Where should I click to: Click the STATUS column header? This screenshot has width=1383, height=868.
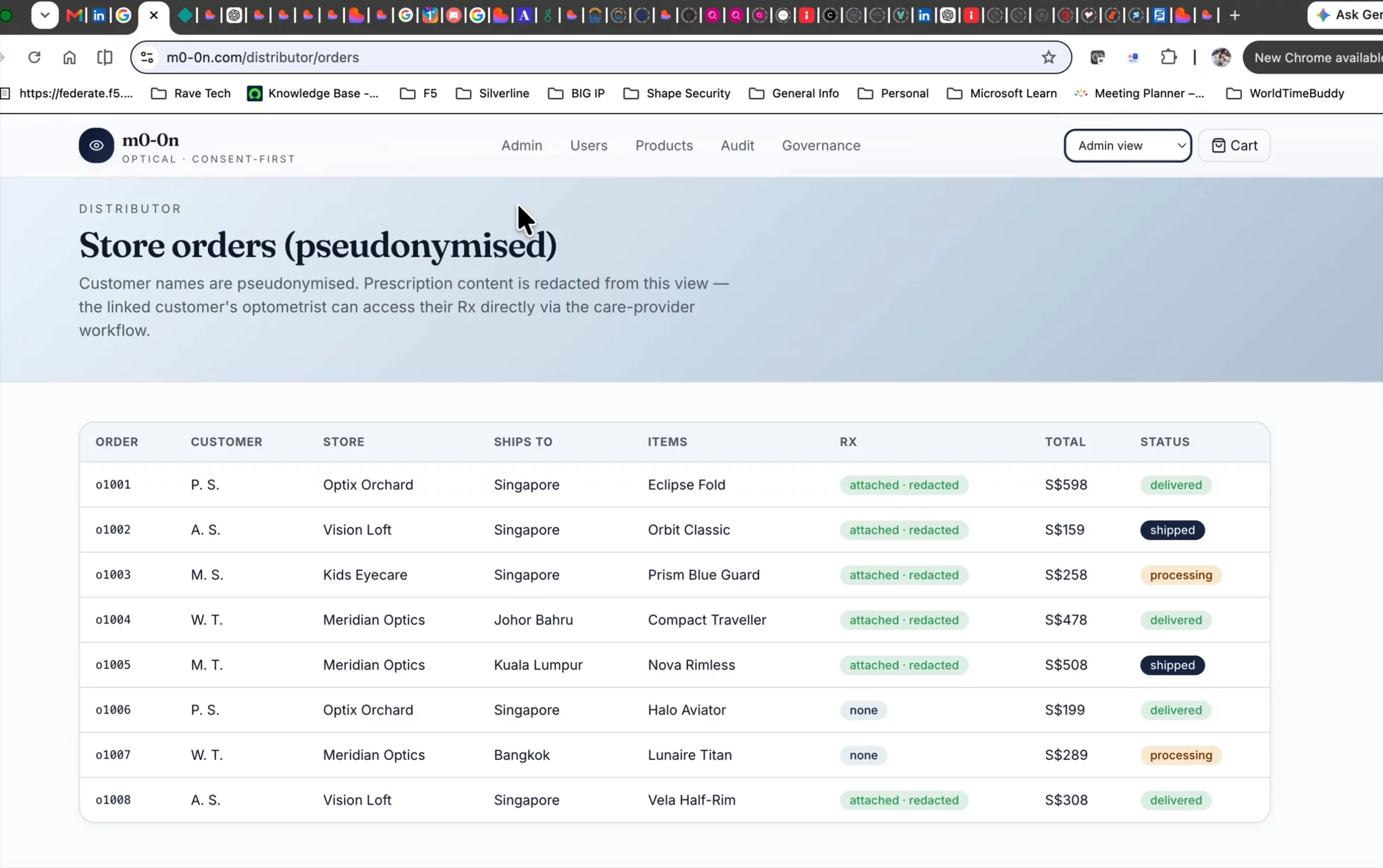tap(1165, 441)
